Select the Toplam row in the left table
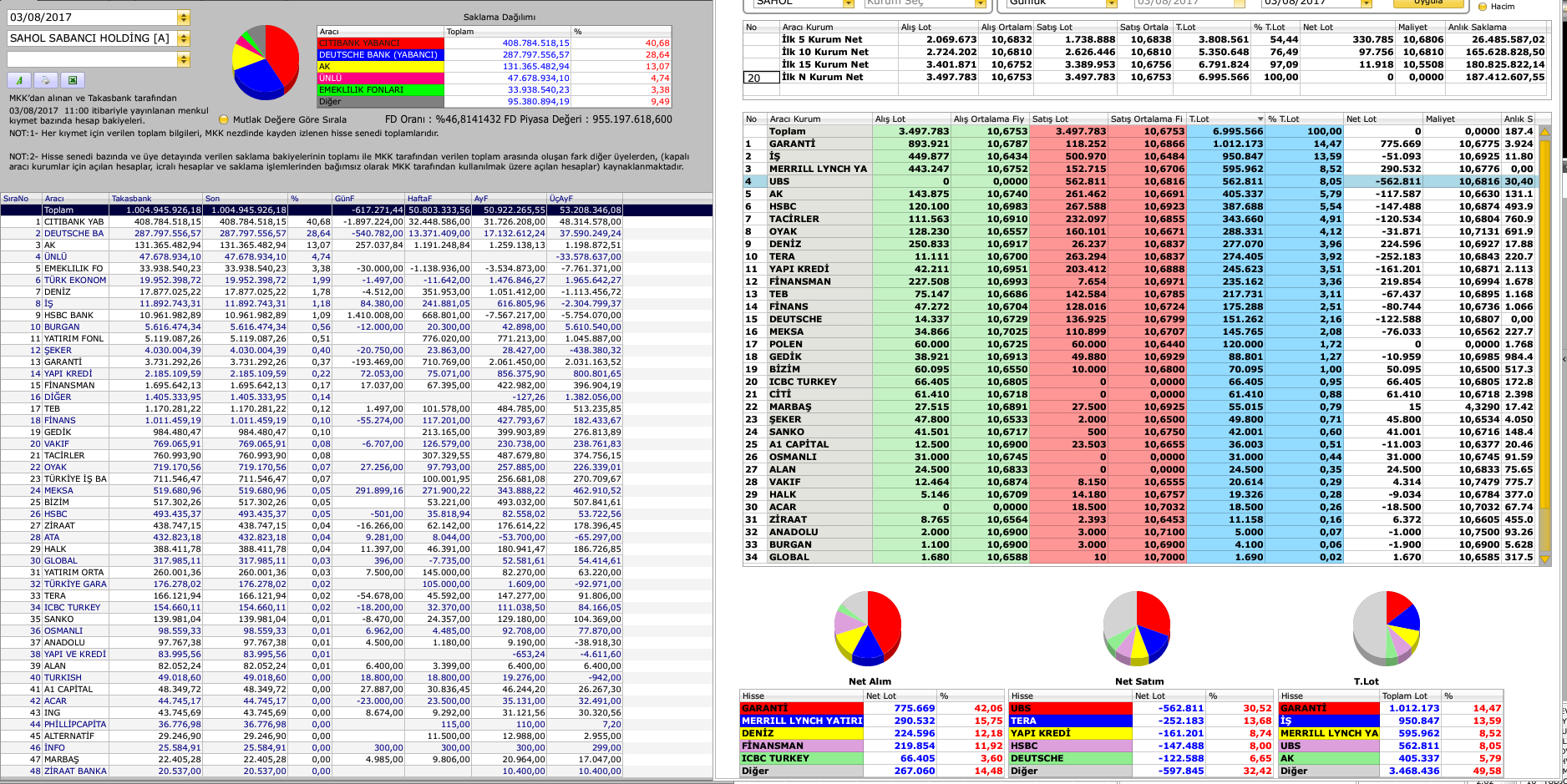This screenshot has height=784, width=1567. [x=356, y=210]
